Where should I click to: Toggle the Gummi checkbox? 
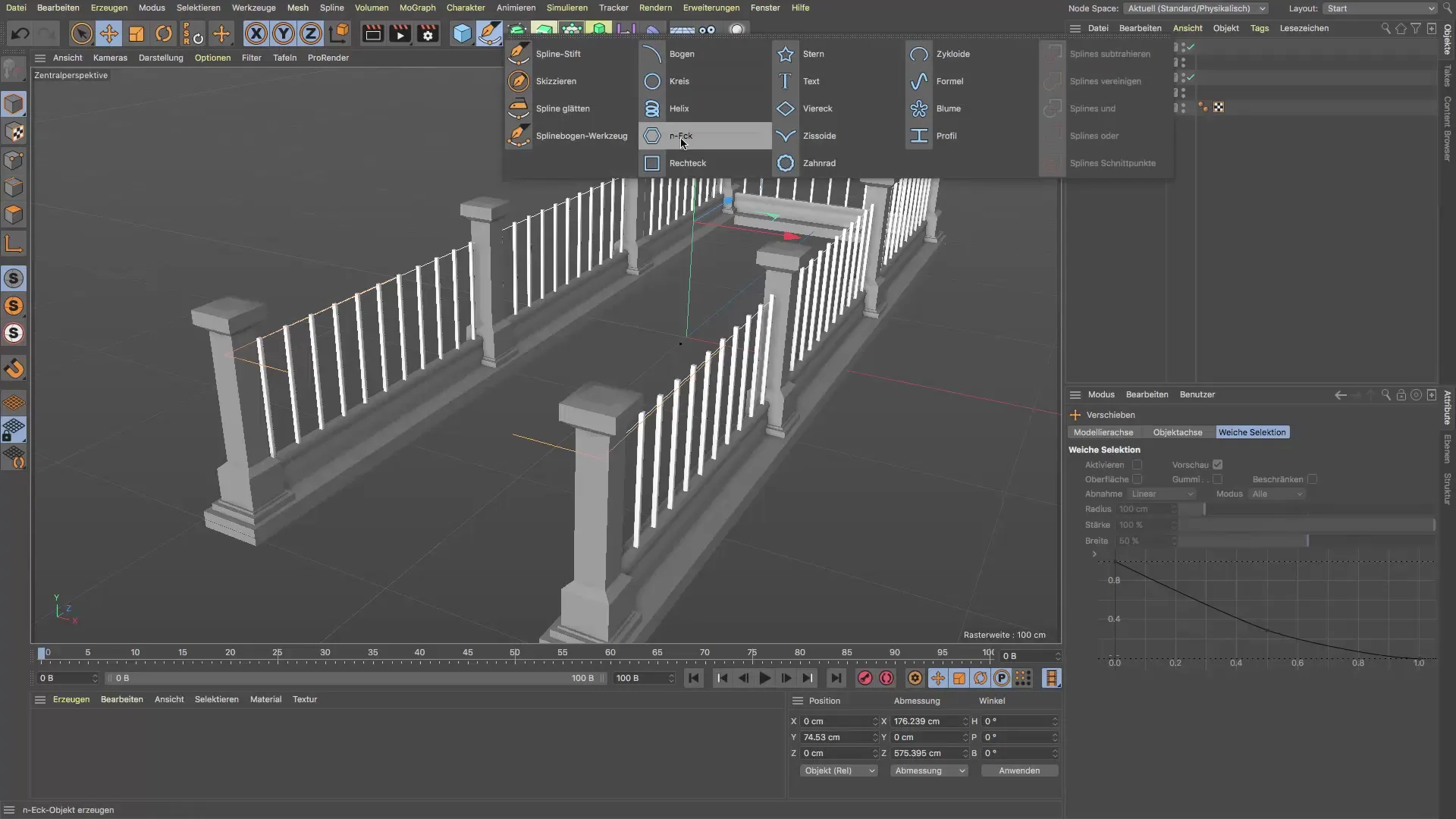(1217, 479)
